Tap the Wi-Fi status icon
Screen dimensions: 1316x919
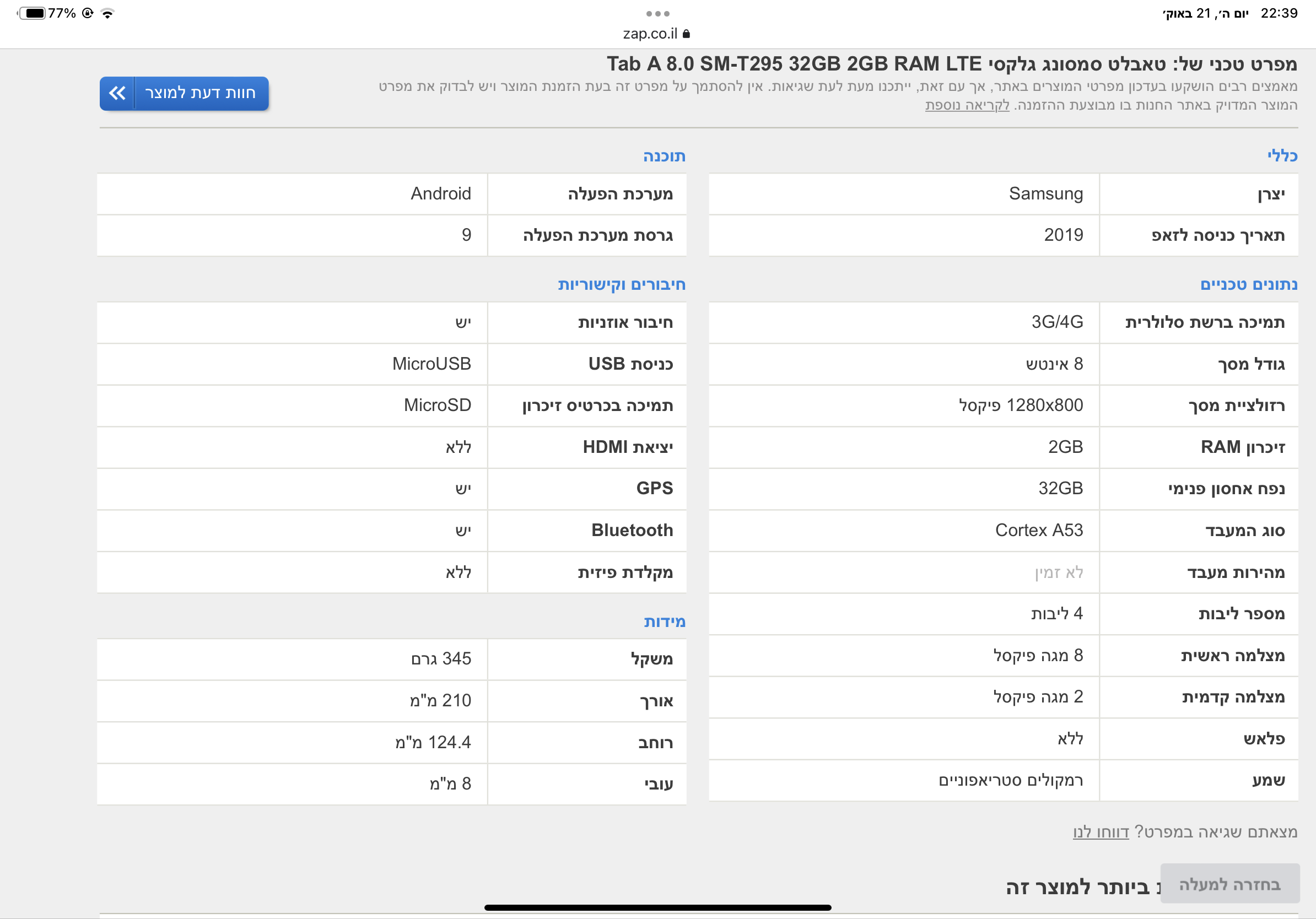[107, 13]
